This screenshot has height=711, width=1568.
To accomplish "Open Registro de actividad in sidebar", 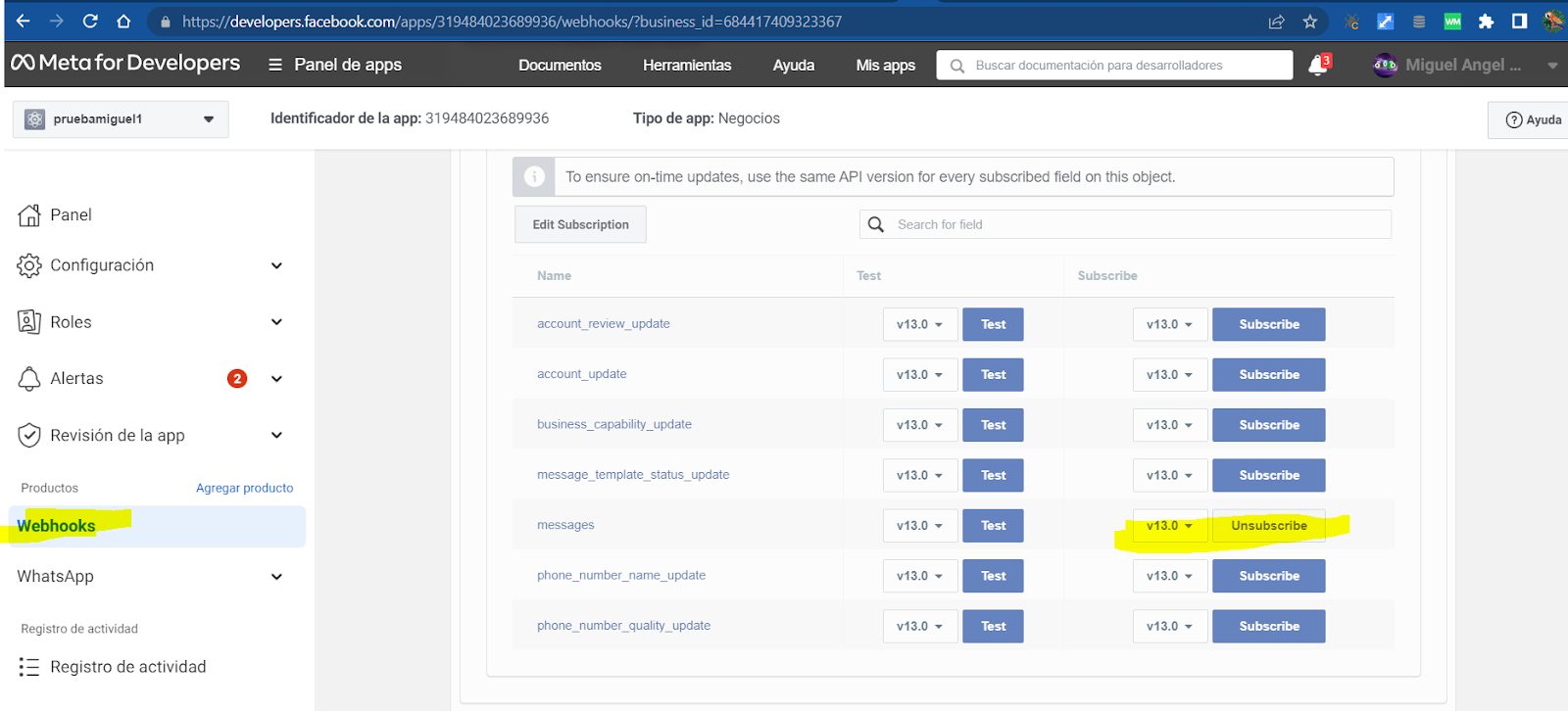I will pyautogui.click(x=128, y=667).
